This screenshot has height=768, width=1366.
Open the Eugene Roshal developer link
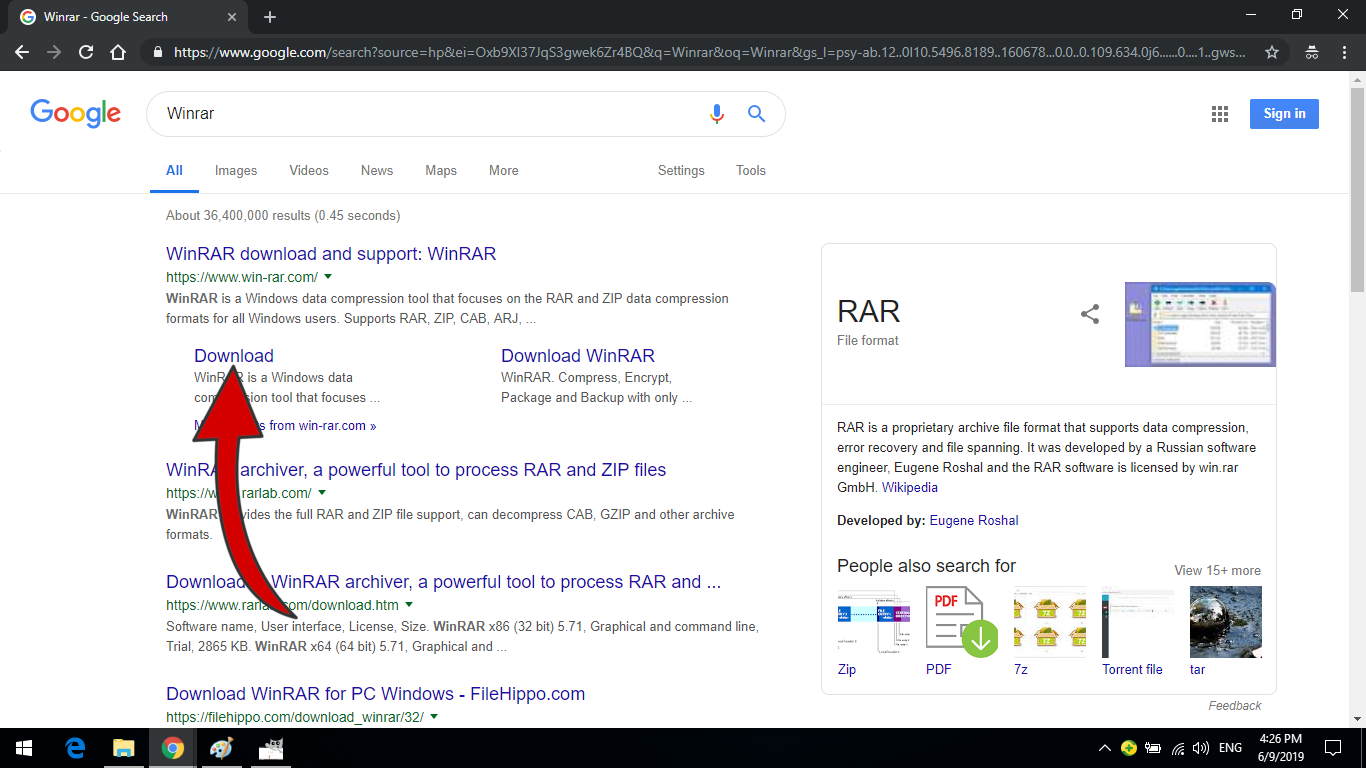(974, 520)
